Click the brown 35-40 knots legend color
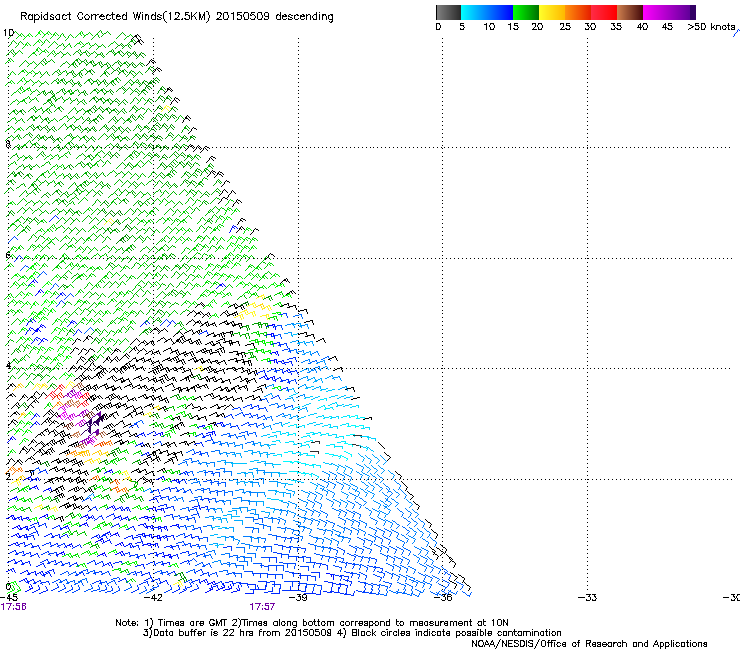 click(630, 12)
